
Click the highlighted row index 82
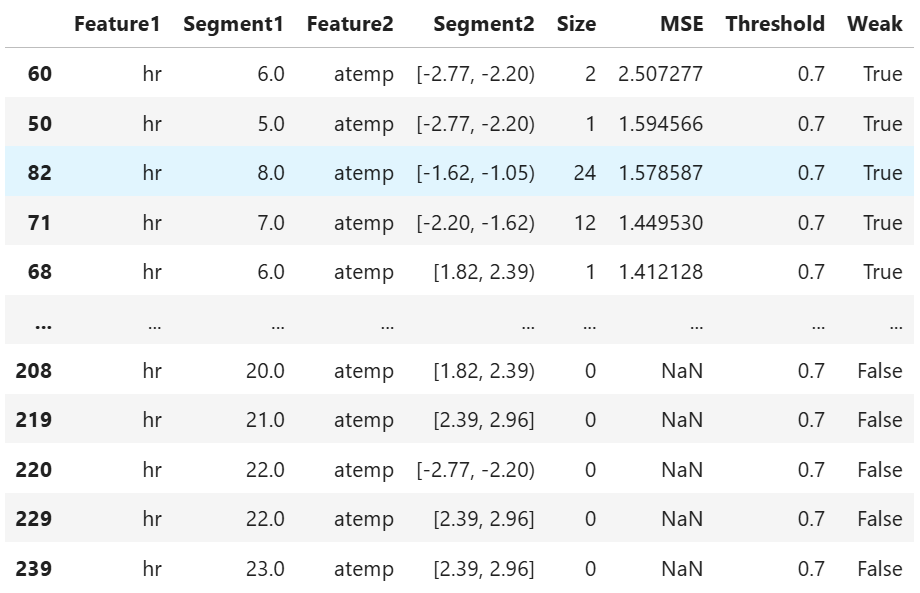click(39, 173)
